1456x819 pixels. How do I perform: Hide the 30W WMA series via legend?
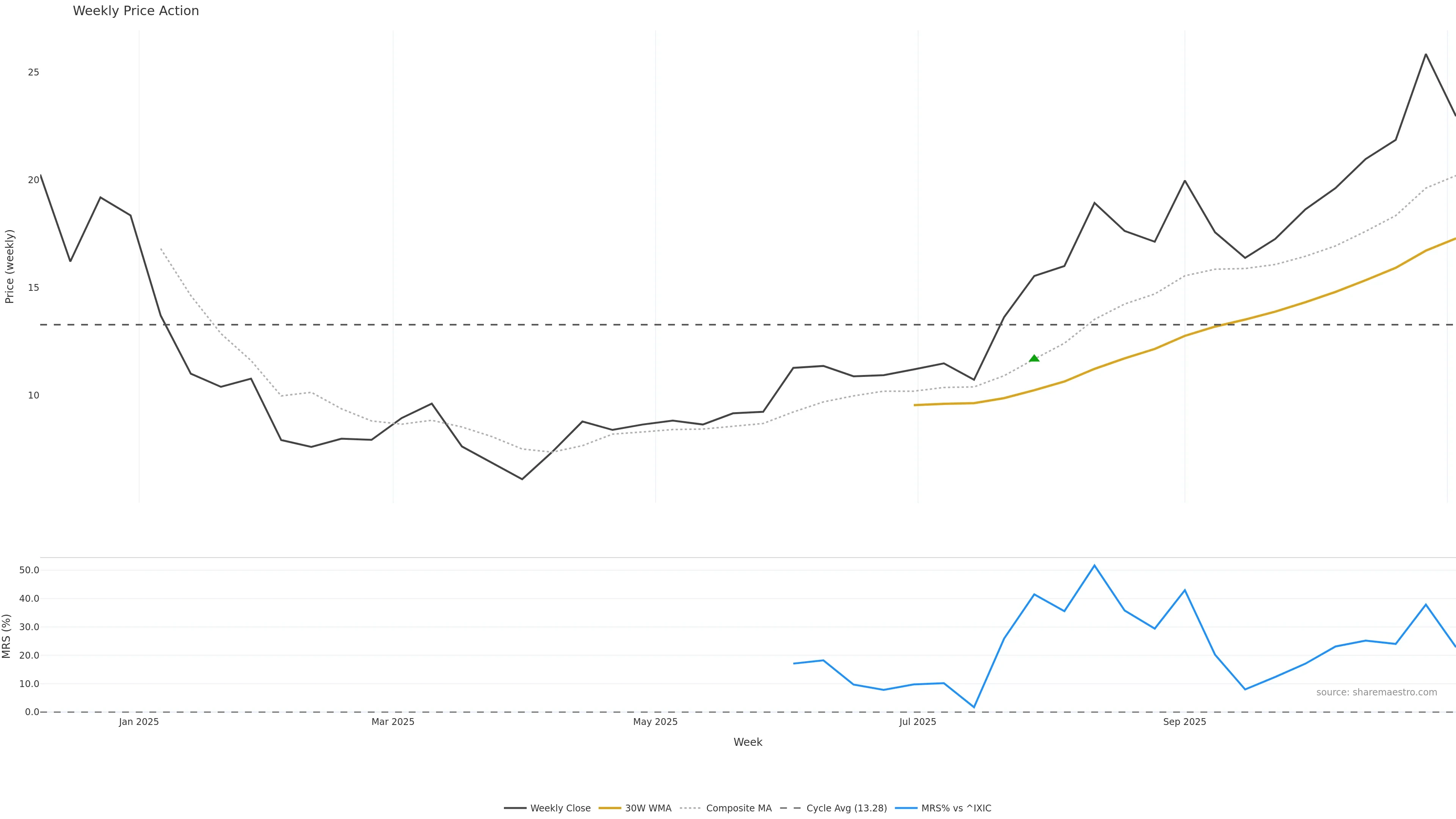(x=648, y=808)
